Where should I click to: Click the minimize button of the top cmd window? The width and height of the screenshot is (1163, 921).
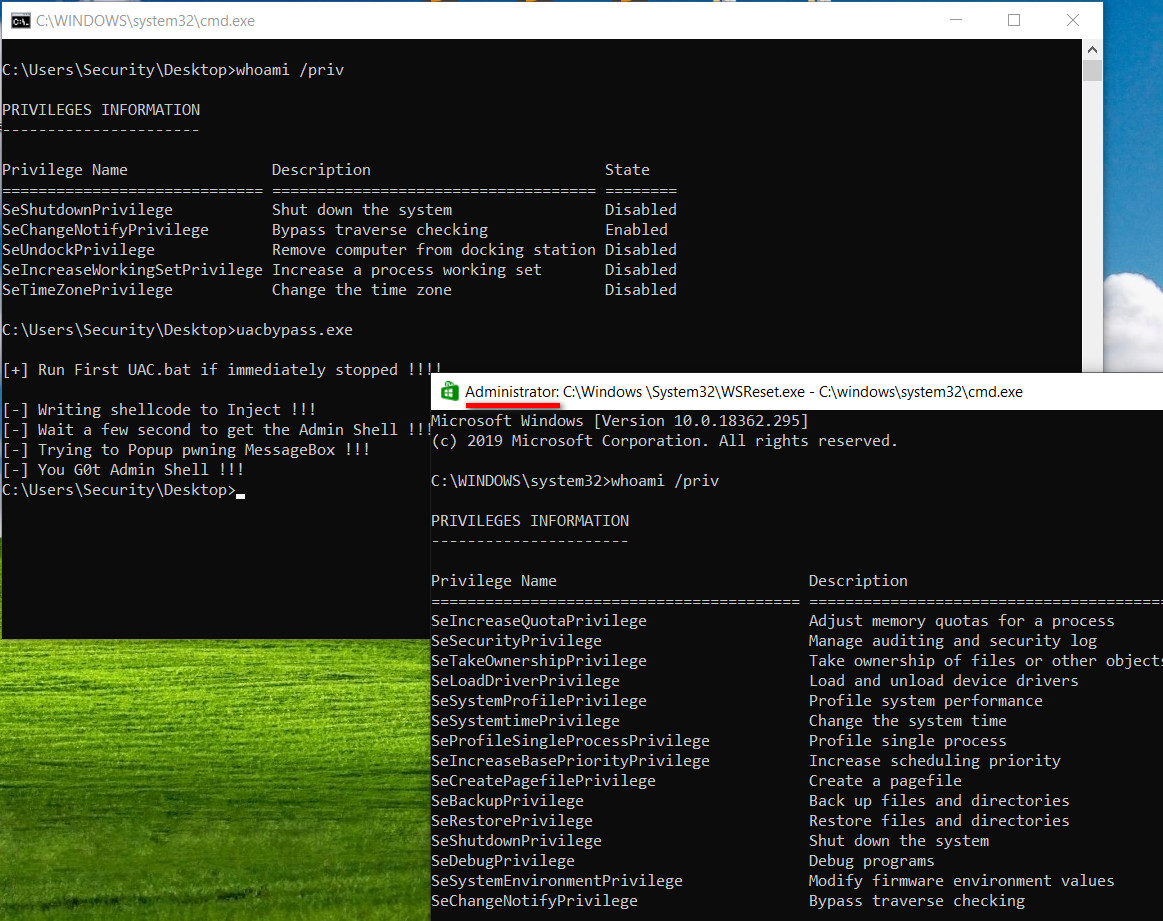tap(955, 20)
